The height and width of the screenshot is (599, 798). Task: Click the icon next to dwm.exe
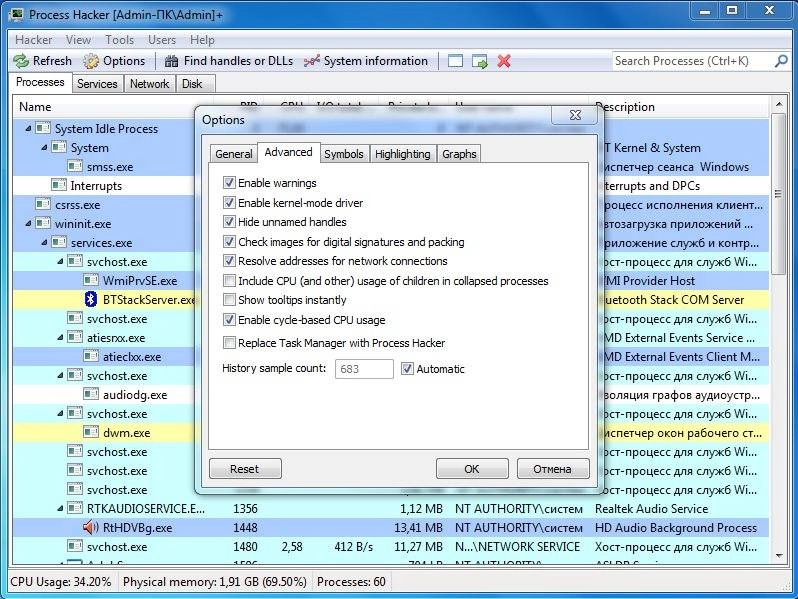[x=91, y=432]
